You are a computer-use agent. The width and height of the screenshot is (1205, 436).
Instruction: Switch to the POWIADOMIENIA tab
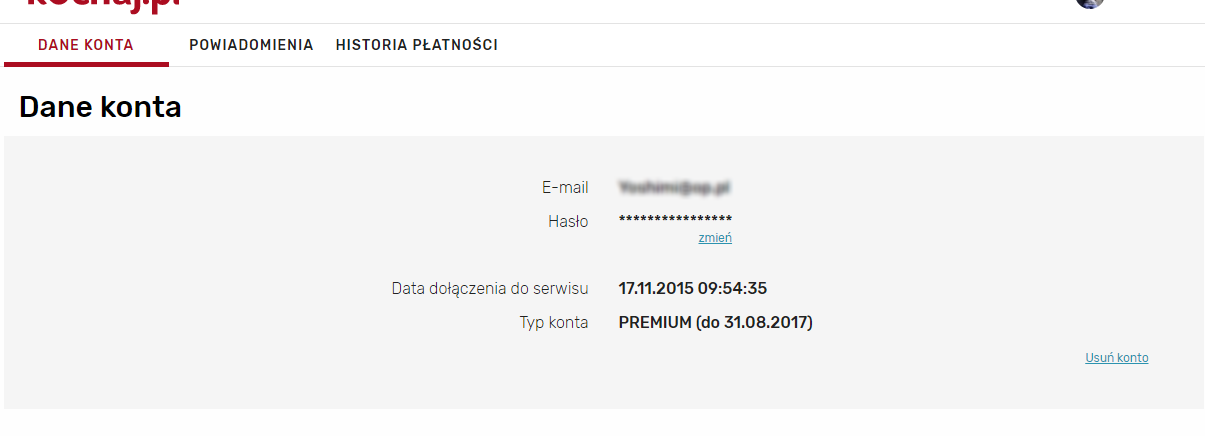pos(251,45)
